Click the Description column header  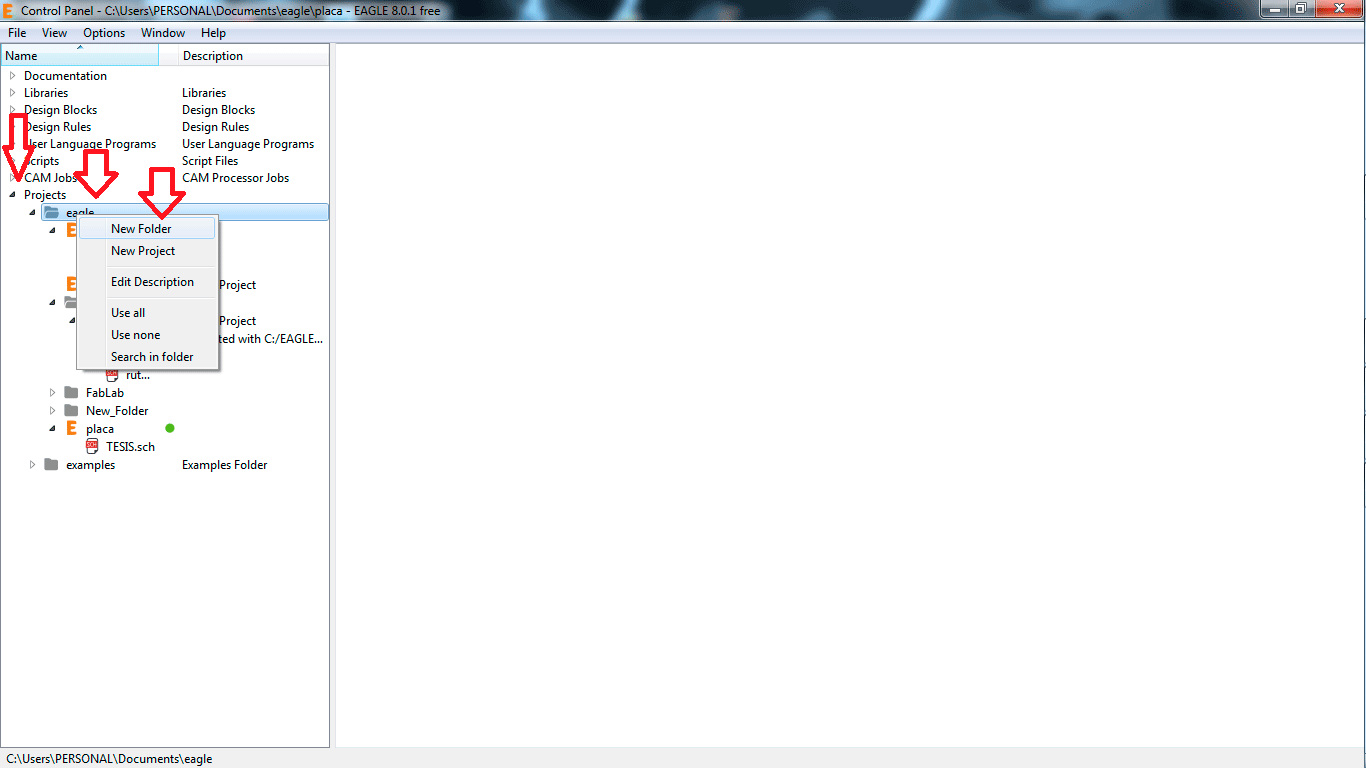(x=254, y=56)
